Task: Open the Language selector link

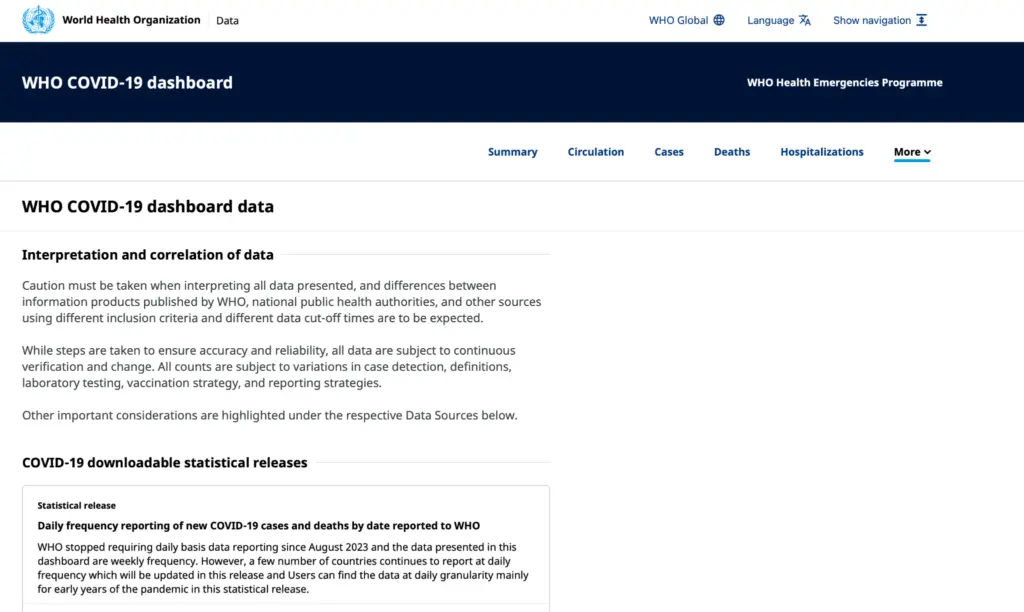Action: [x=771, y=20]
